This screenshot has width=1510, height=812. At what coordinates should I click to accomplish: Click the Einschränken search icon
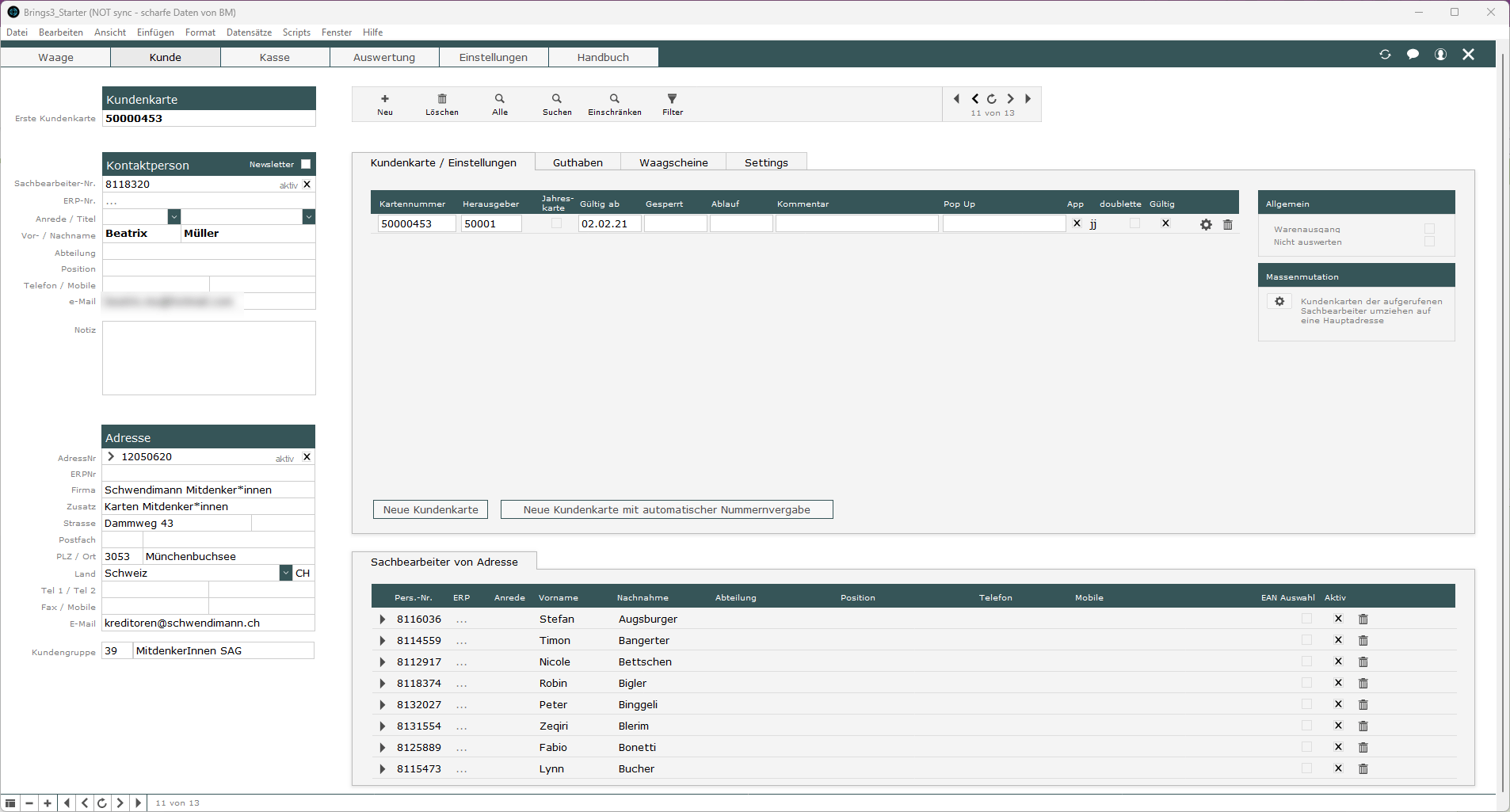615,99
